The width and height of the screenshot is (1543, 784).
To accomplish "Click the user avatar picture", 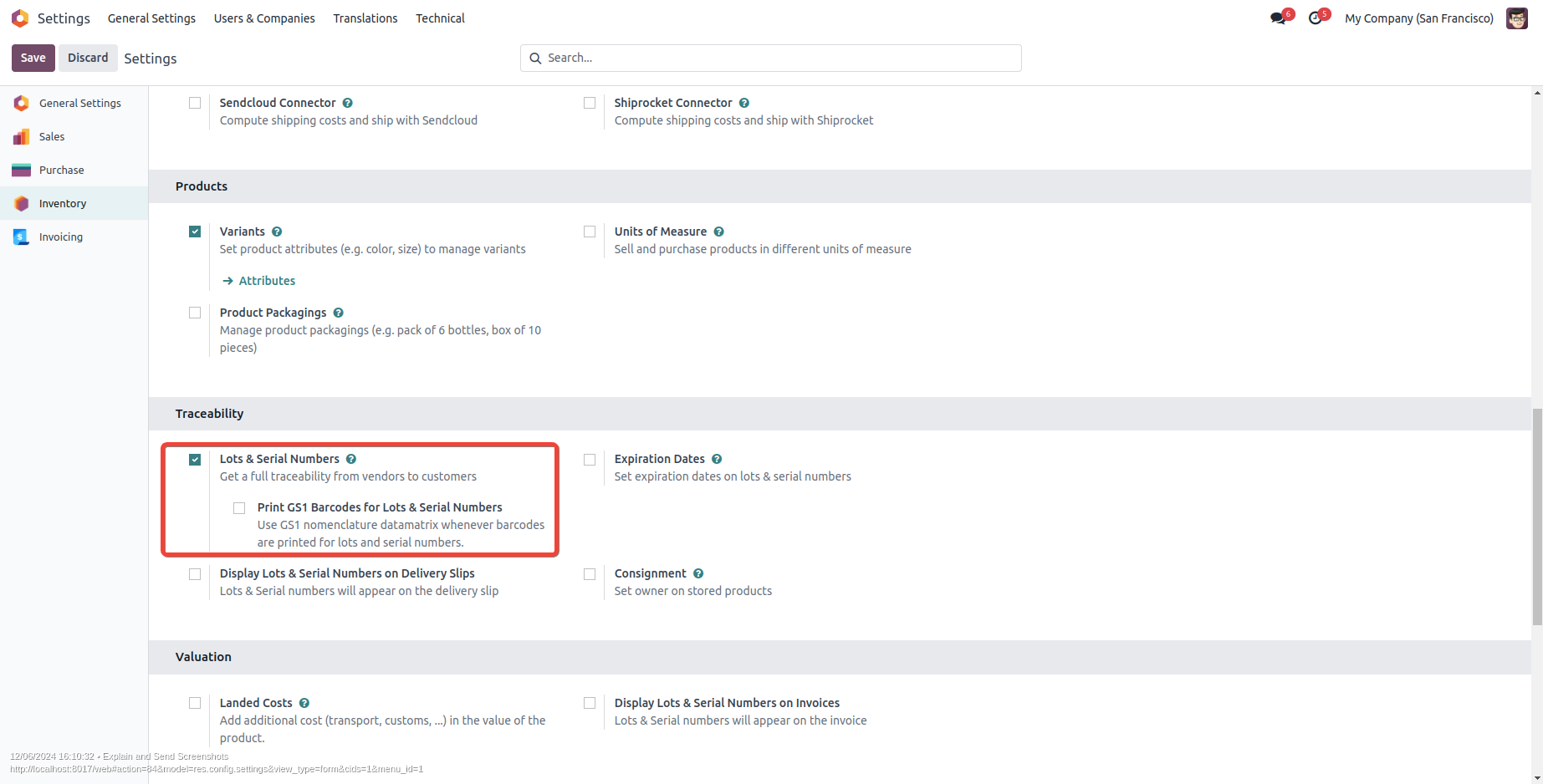I will [x=1516, y=18].
